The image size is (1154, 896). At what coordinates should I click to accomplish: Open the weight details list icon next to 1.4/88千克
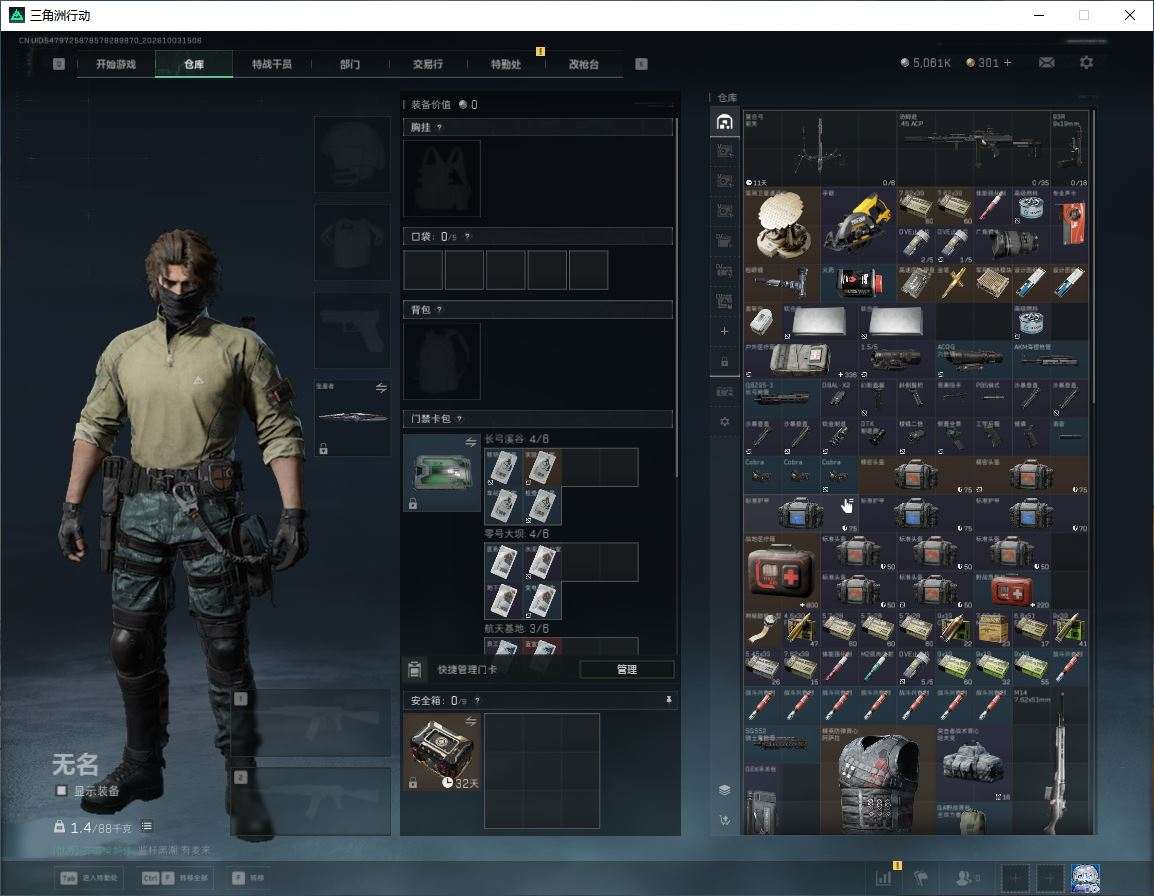pos(147,826)
